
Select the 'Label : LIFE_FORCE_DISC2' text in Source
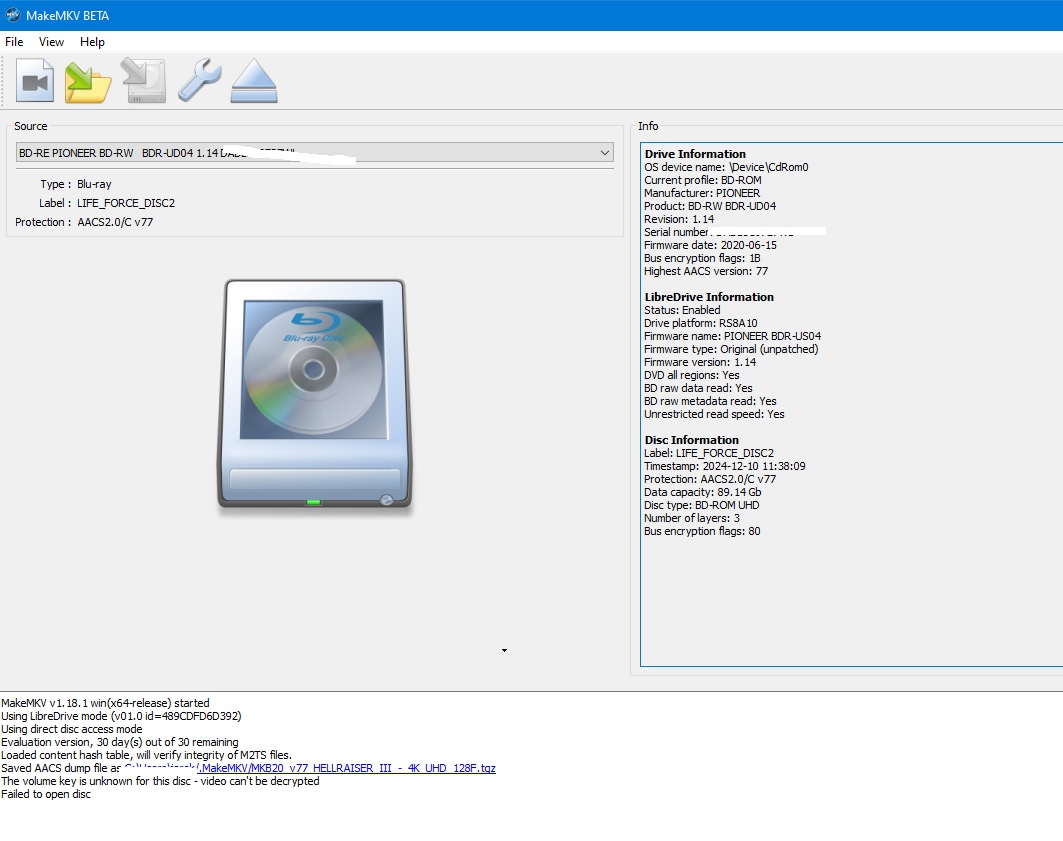click(x=107, y=203)
